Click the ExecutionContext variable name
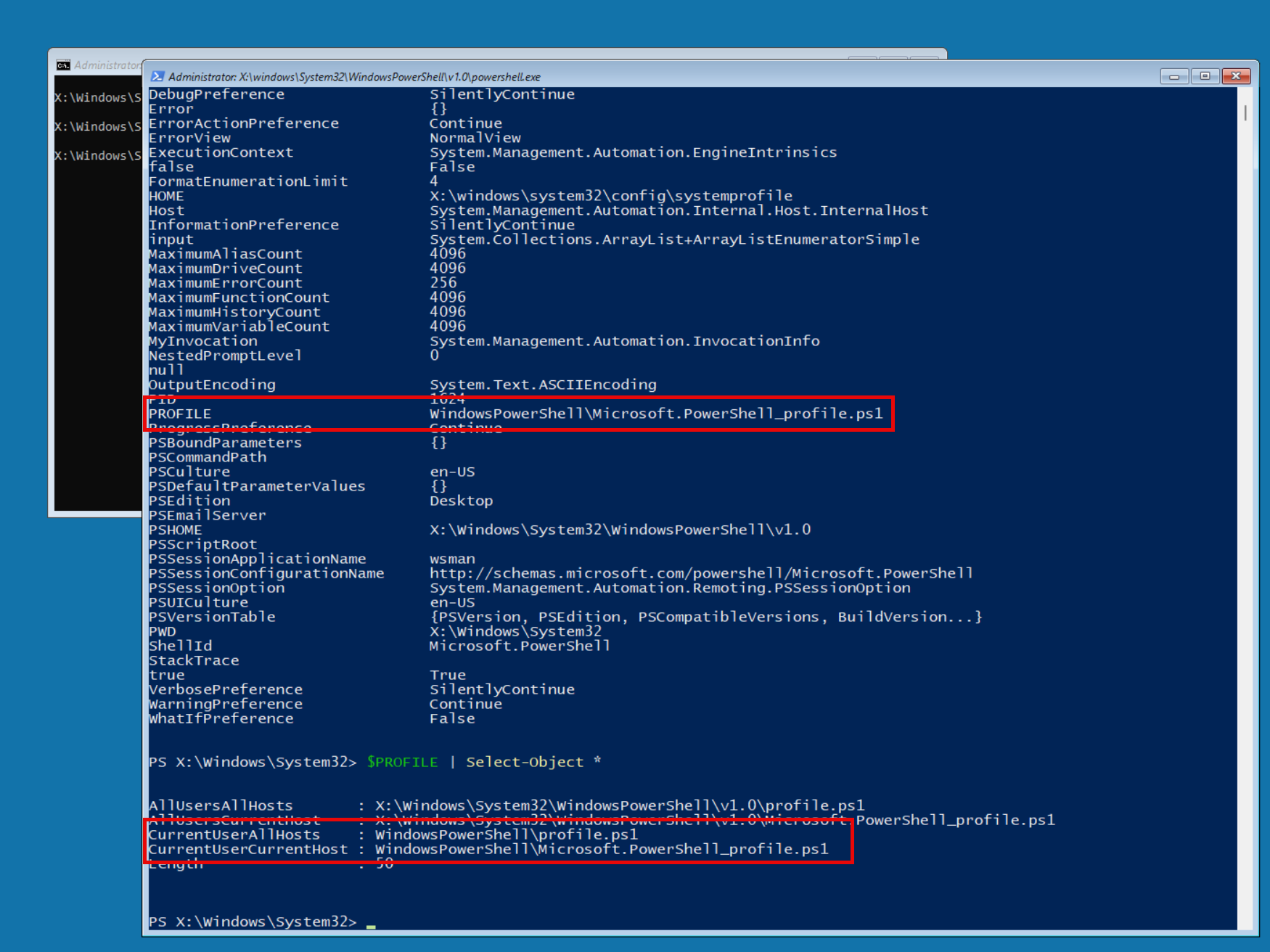The width and height of the screenshot is (1270, 952). click(221, 152)
